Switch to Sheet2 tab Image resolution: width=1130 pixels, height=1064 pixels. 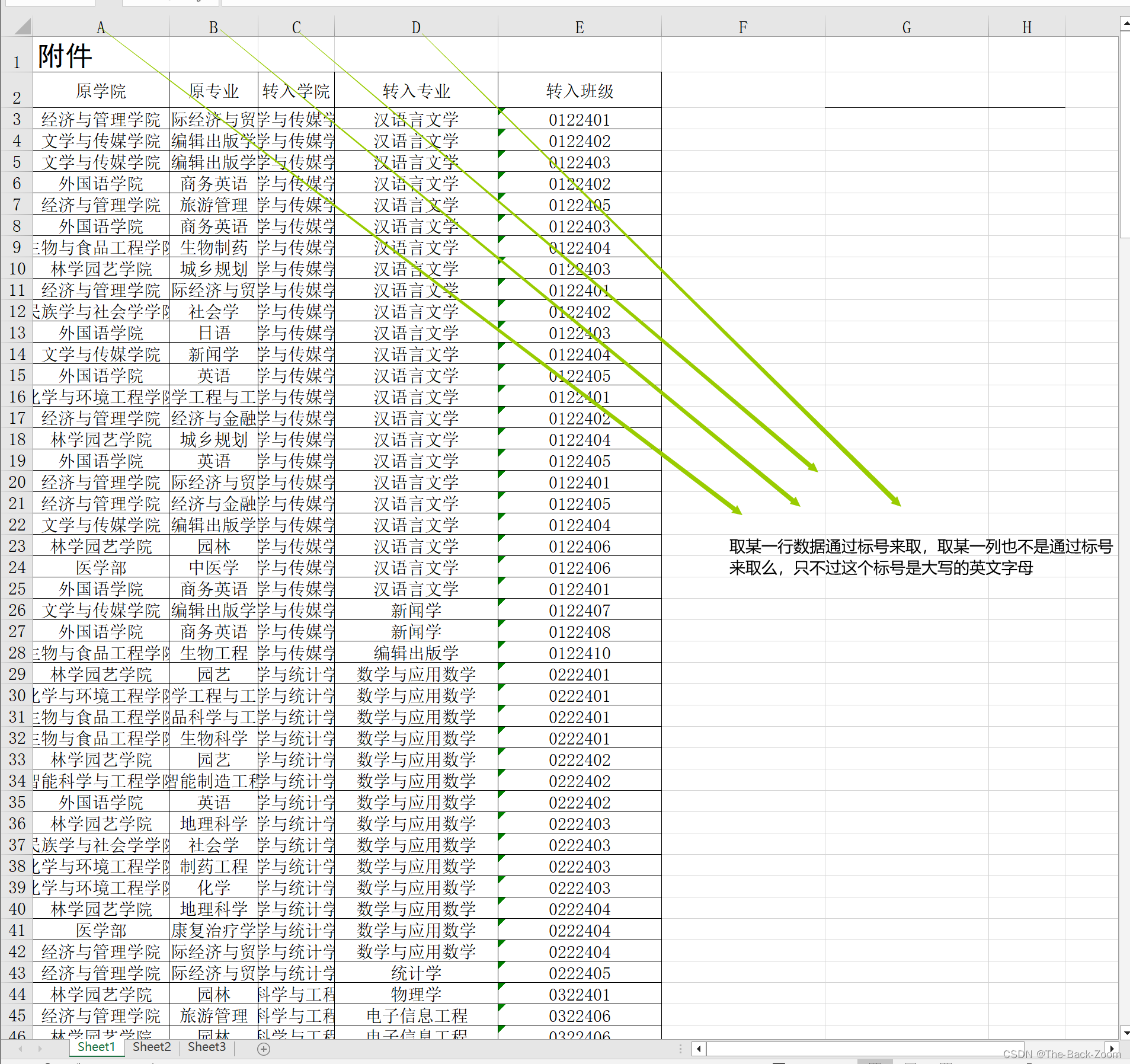pos(152,1047)
